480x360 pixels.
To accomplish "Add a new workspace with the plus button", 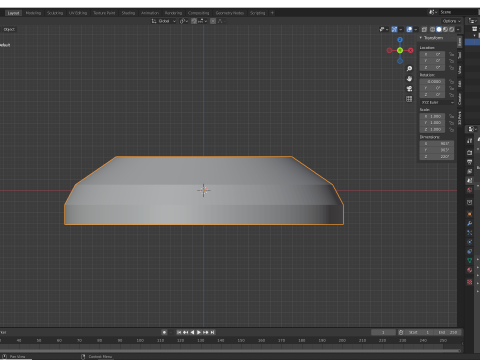I will 272,13.
